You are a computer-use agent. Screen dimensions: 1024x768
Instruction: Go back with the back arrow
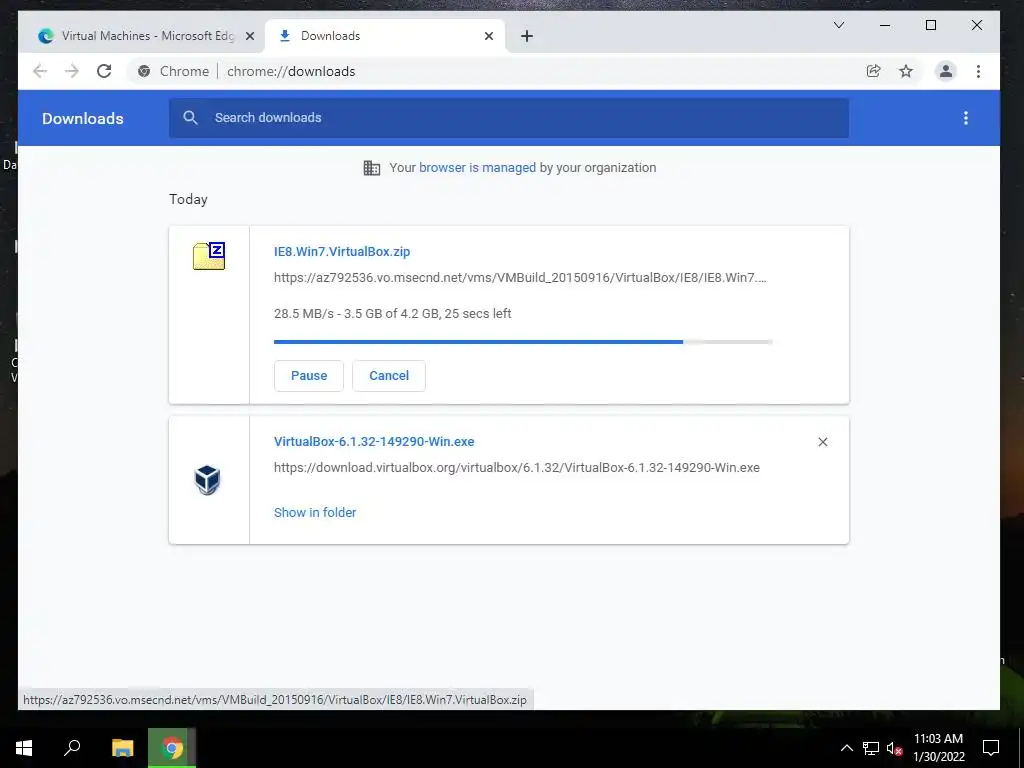point(40,71)
